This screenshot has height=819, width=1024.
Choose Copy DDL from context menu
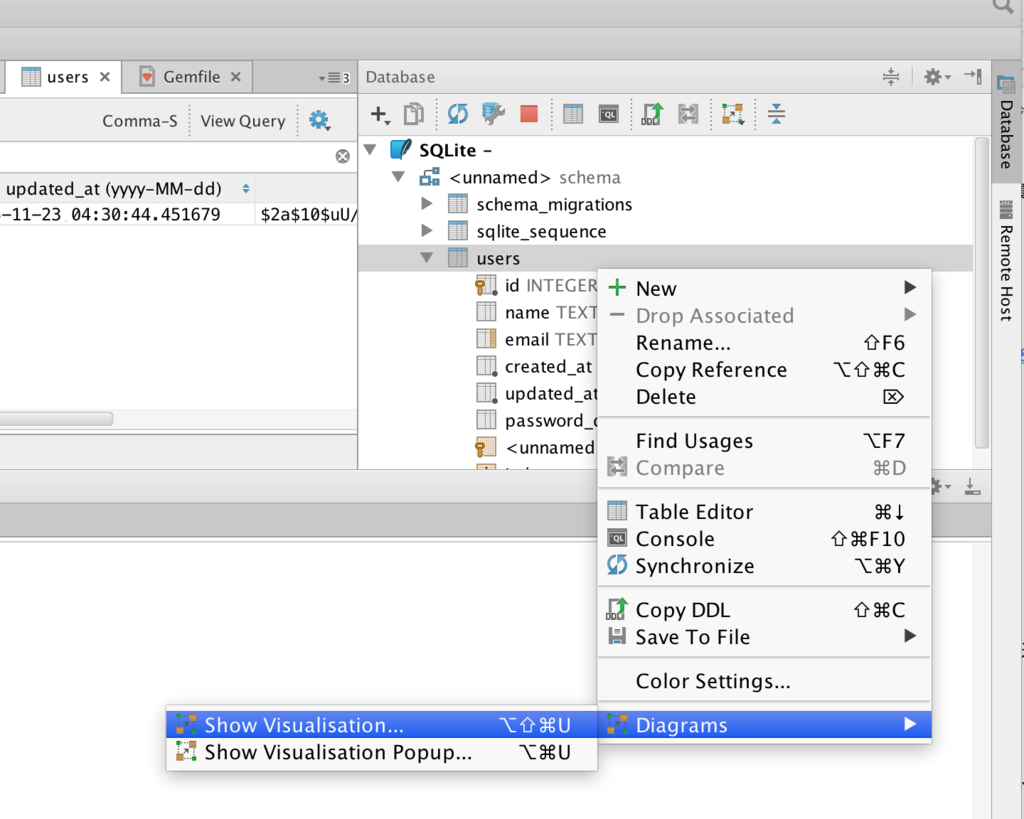[x=764, y=610]
